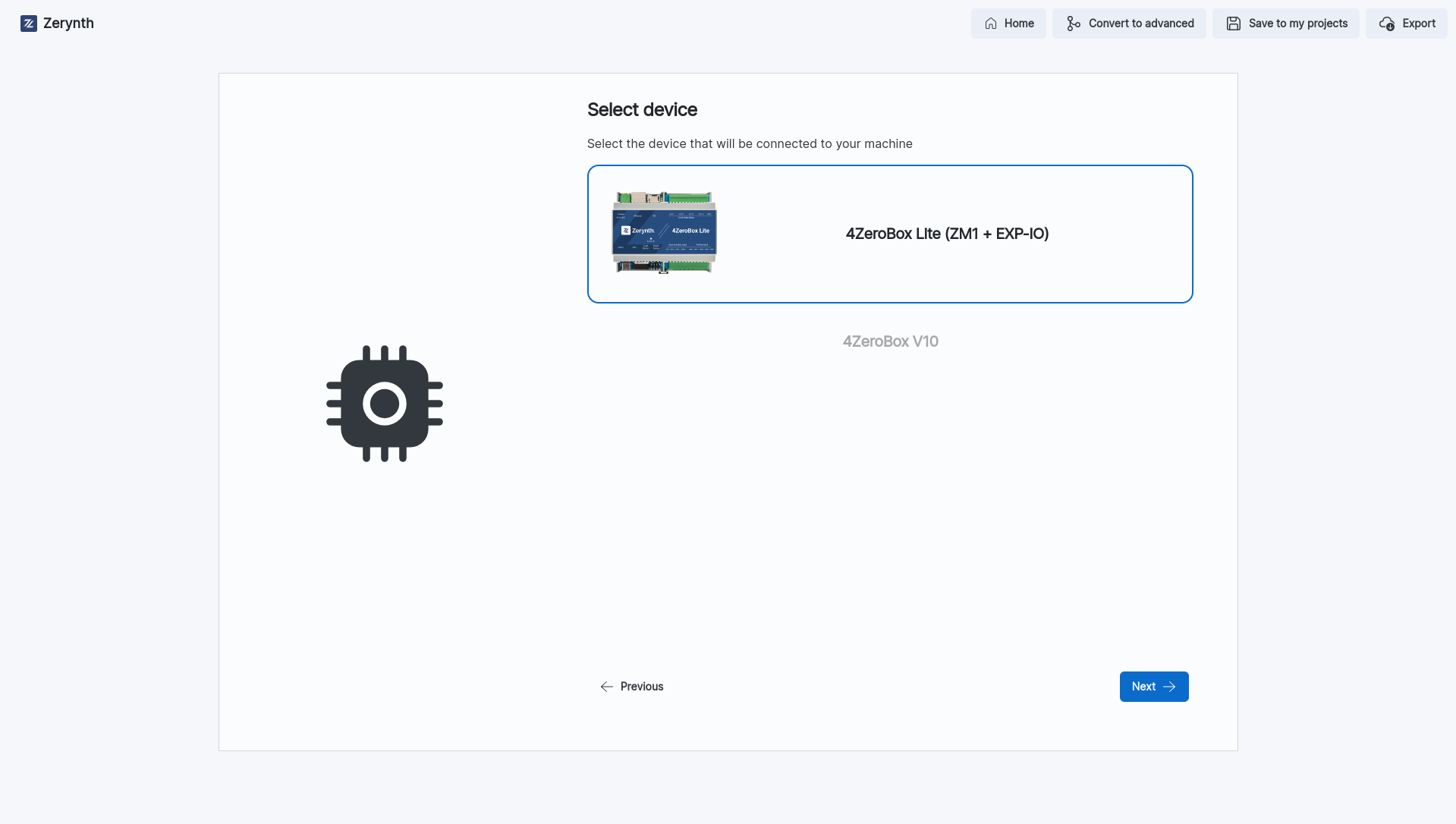The width and height of the screenshot is (1456, 824).
Task: Select the 4ZeroBox Lite (ZM1 + EXP-IO) device
Action: click(x=890, y=234)
